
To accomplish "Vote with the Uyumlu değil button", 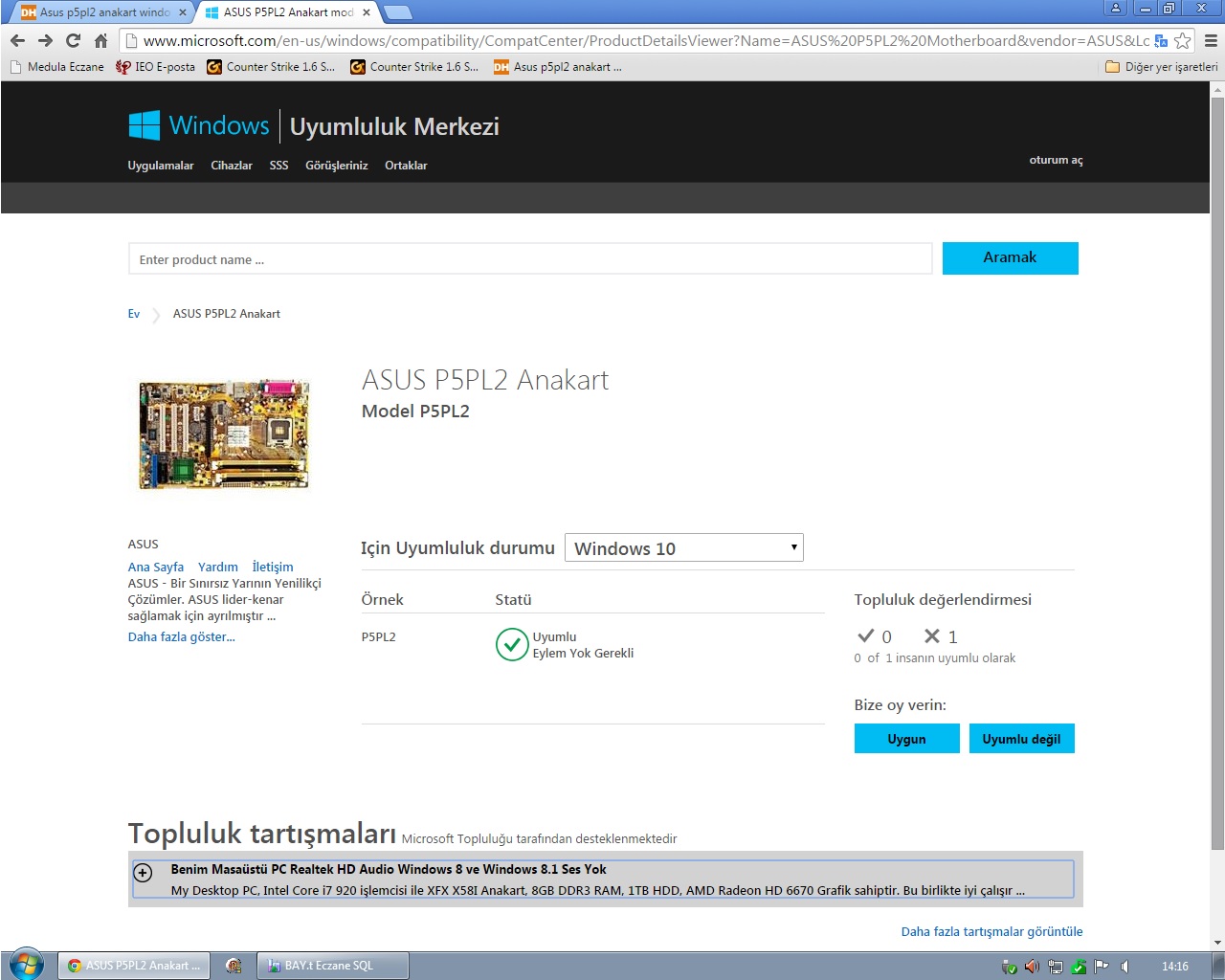I will (1022, 739).
